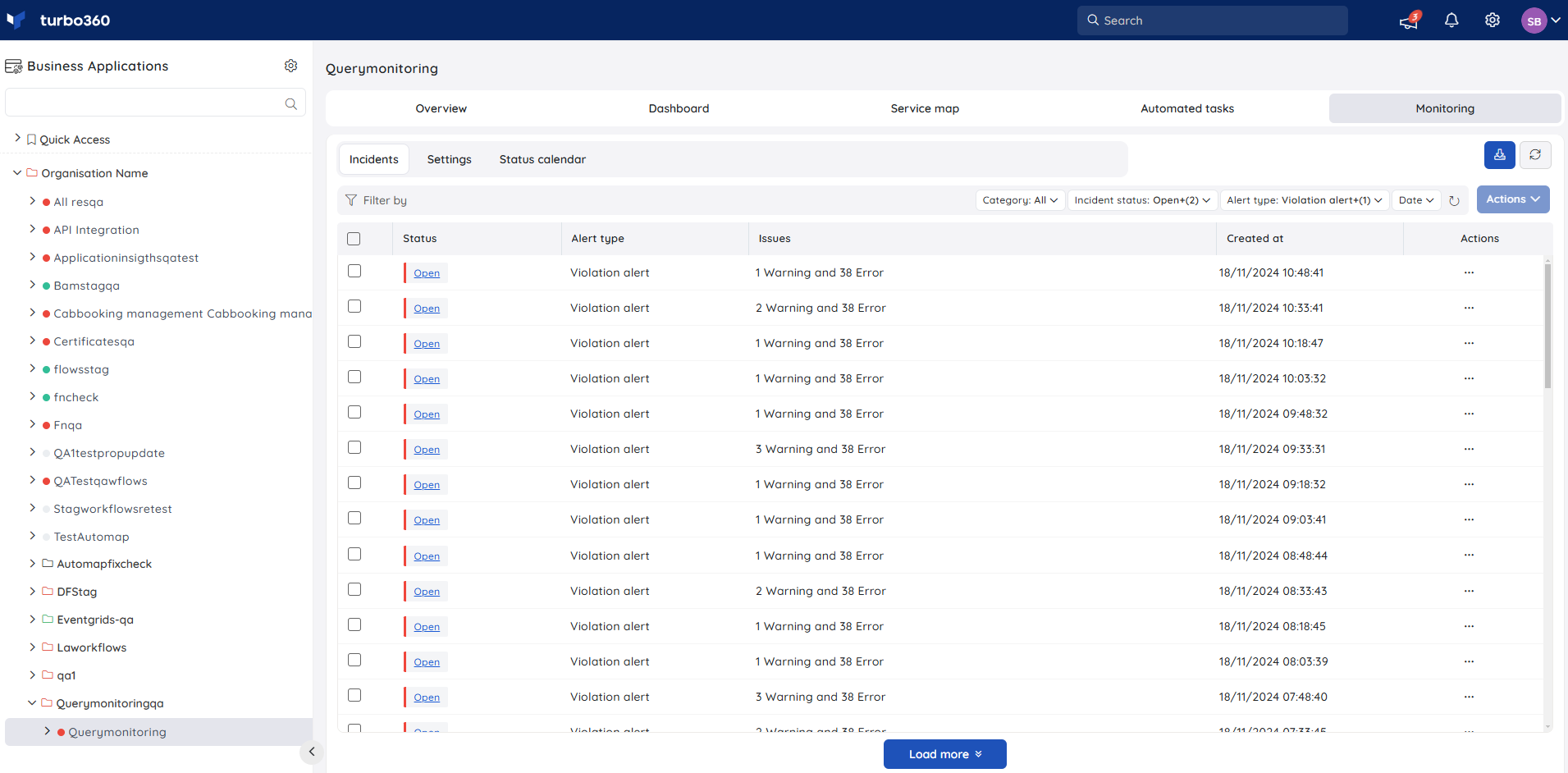1568x773 pixels.
Task: Open the settings gear in top bar
Action: click(x=1493, y=21)
